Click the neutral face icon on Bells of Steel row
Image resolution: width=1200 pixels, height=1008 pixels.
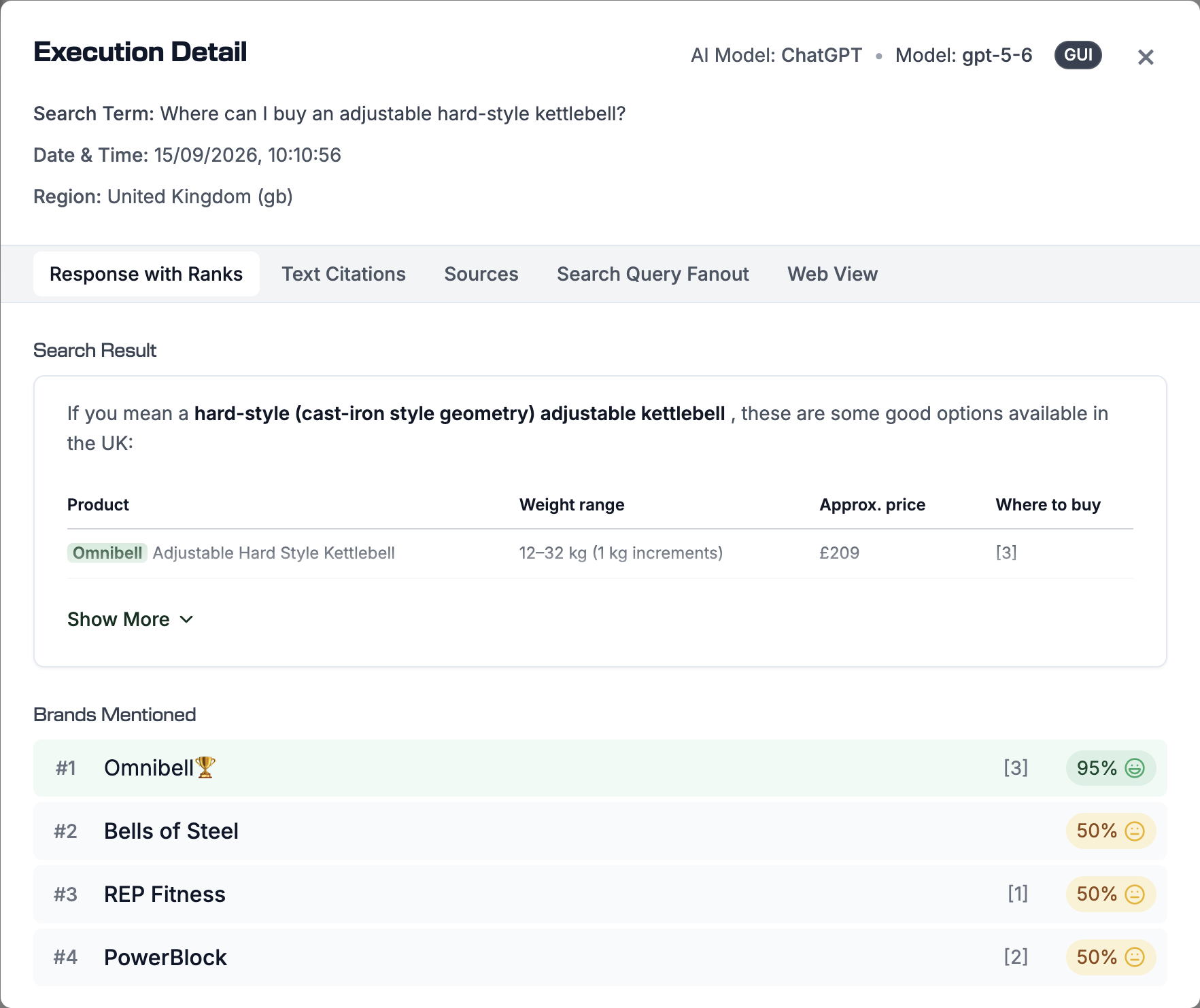1134,831
